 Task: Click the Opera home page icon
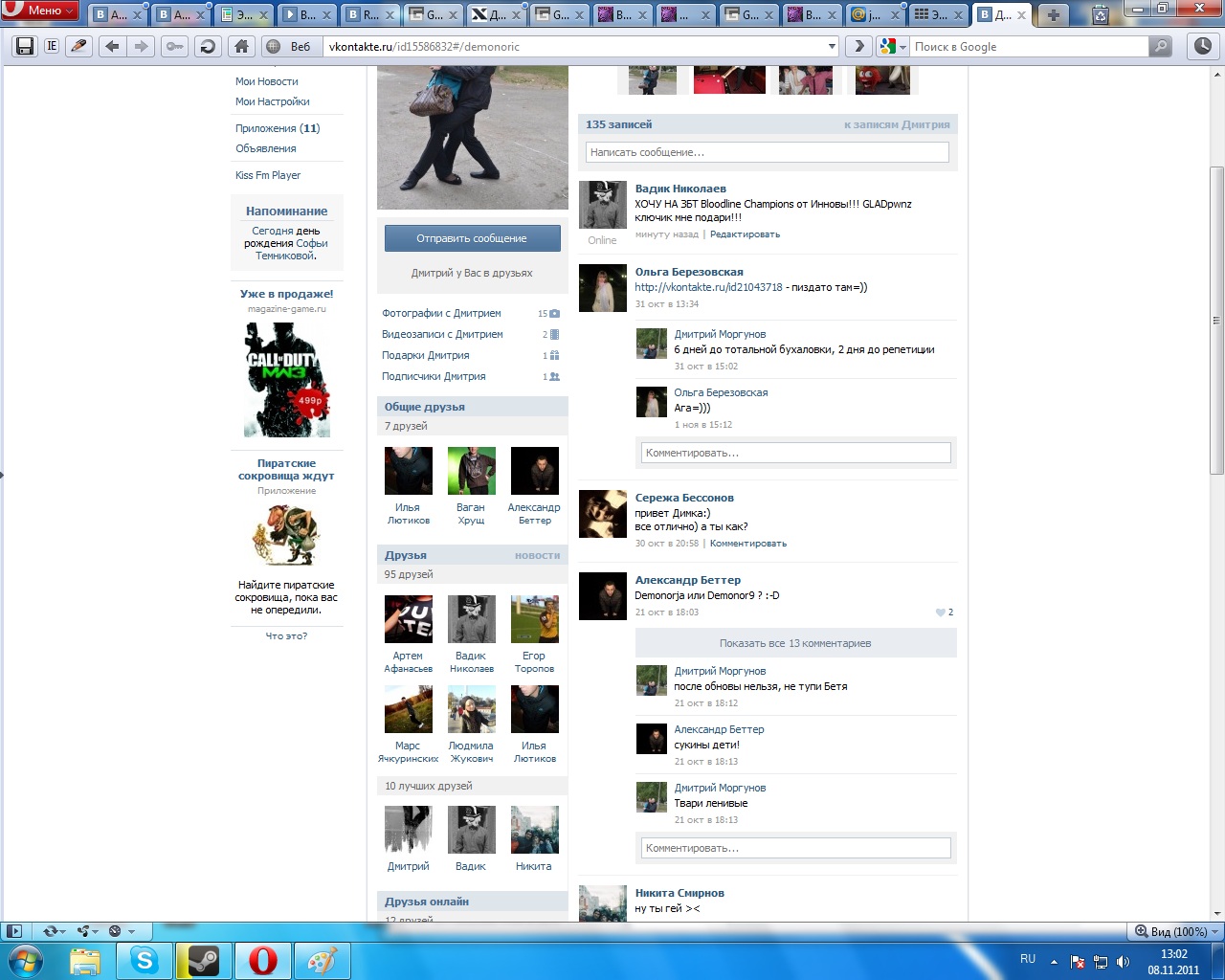coord(241,46)
